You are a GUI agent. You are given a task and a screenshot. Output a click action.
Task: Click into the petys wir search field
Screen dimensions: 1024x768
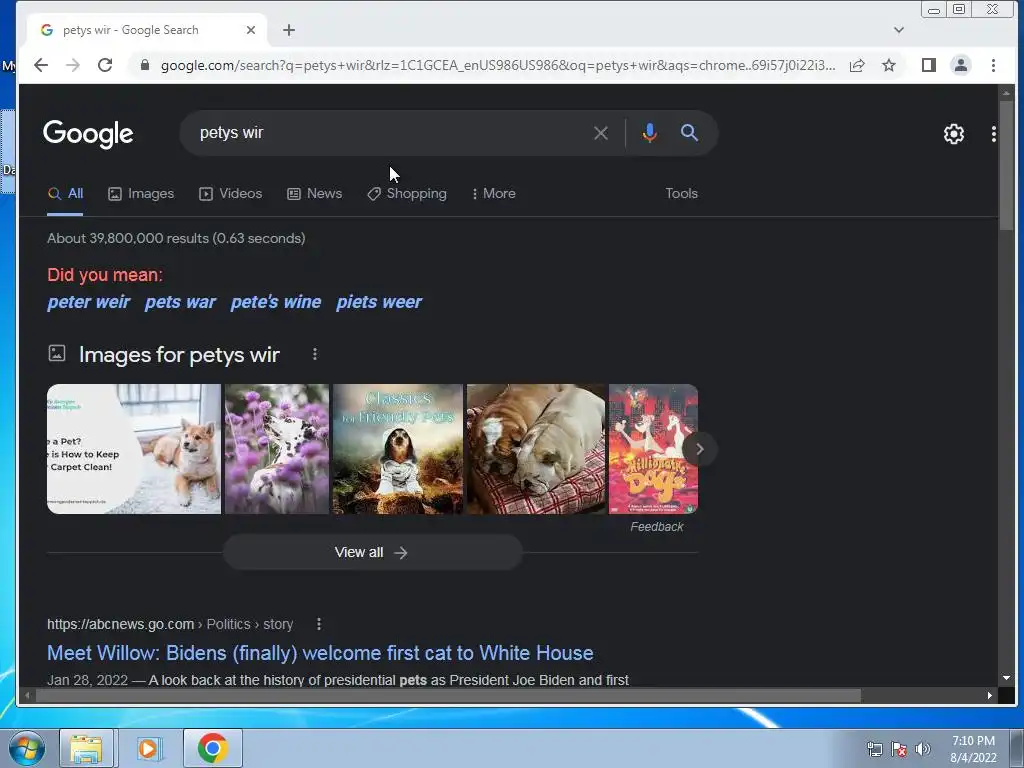[x=392, y=133]
